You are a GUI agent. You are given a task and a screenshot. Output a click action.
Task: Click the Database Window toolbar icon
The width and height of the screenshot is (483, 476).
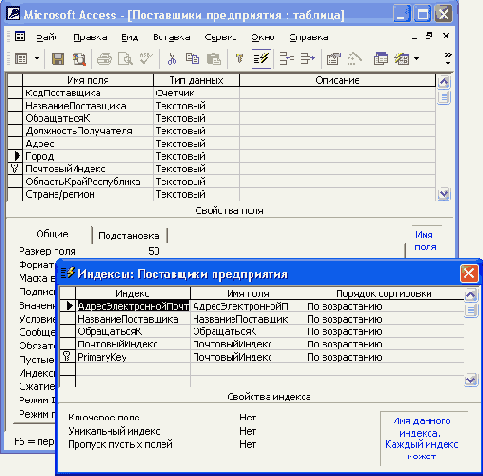(x=380, y=59)
